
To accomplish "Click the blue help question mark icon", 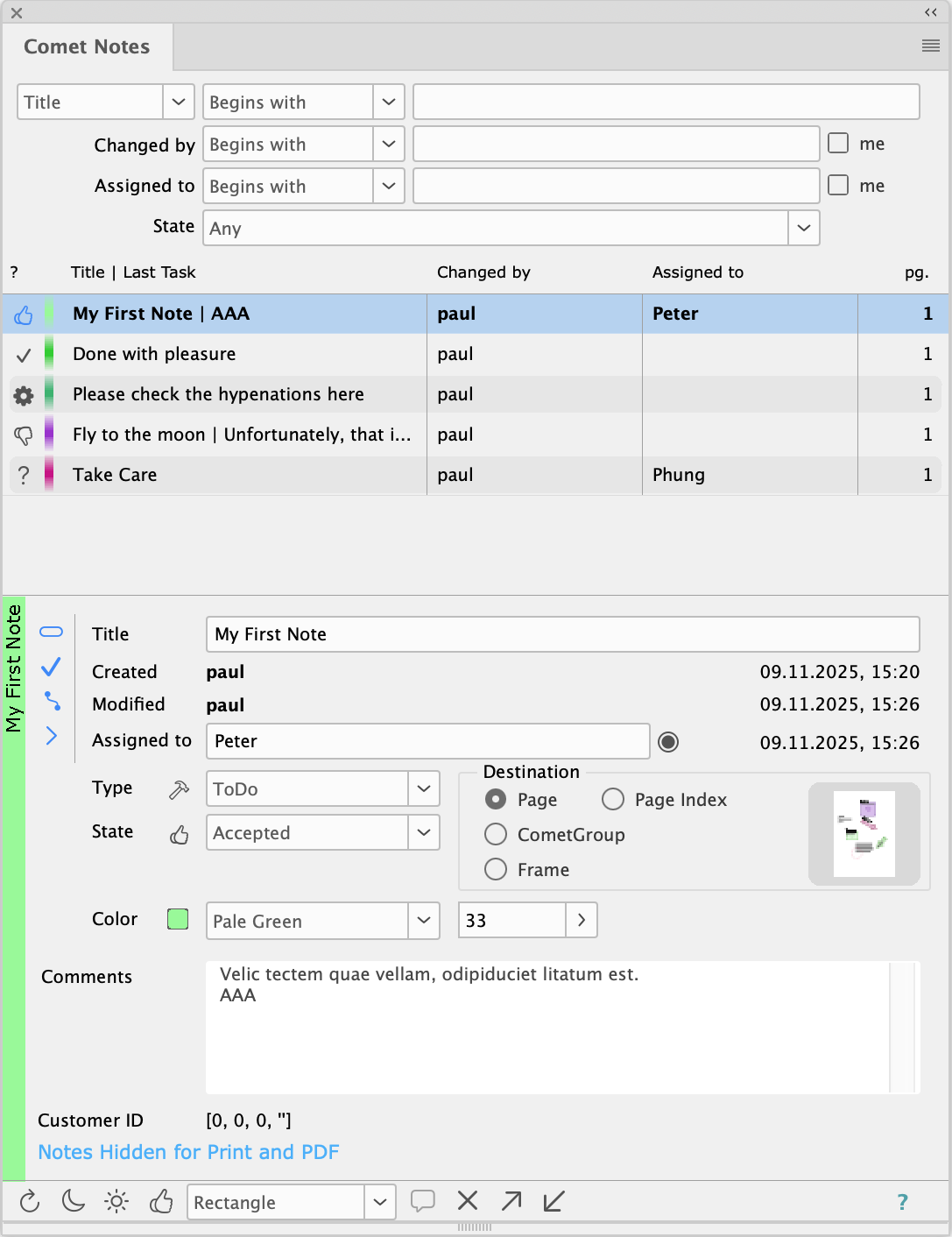I will (x=902, y=1202).
